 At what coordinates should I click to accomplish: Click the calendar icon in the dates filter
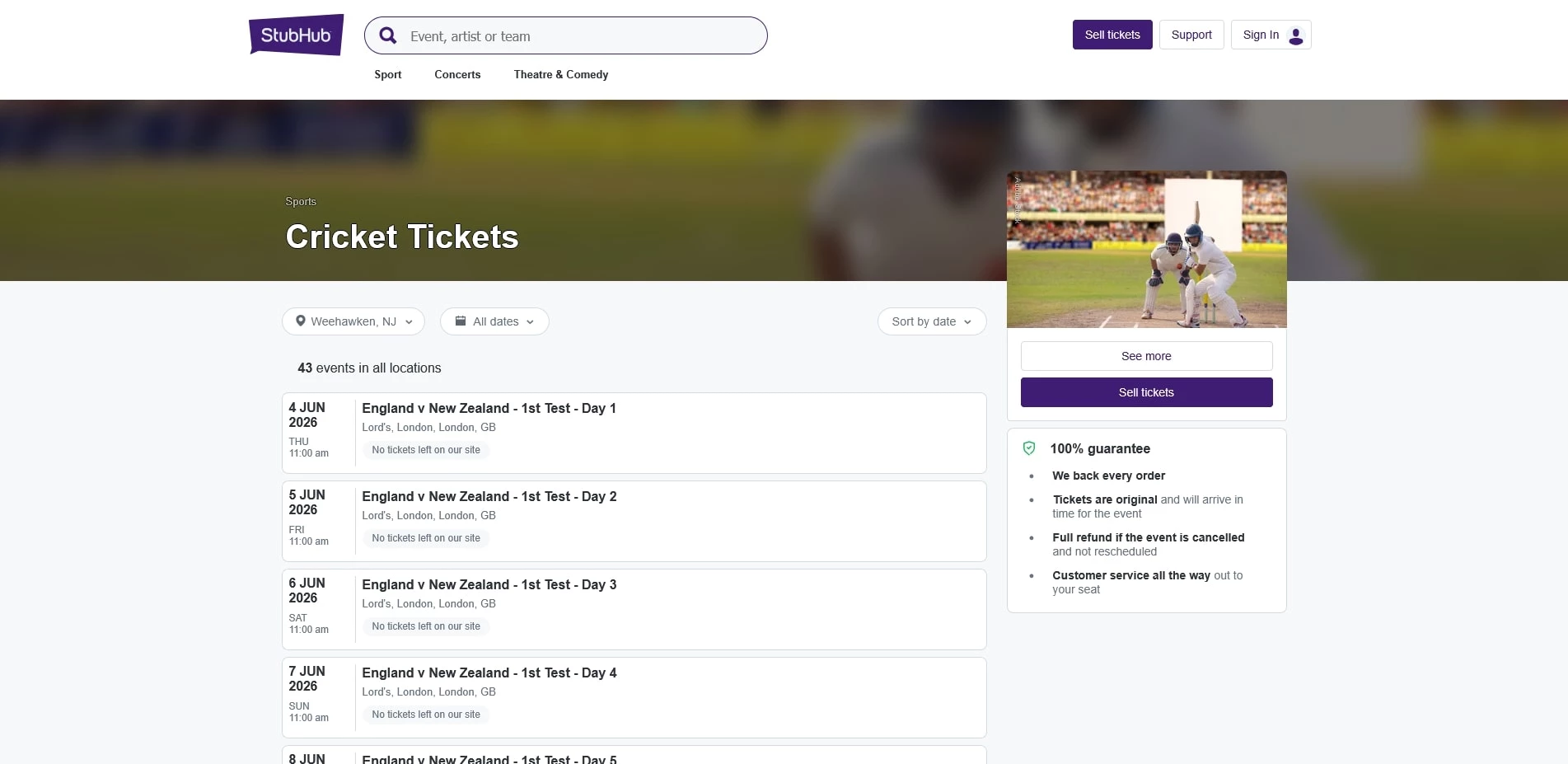[461, 321]
